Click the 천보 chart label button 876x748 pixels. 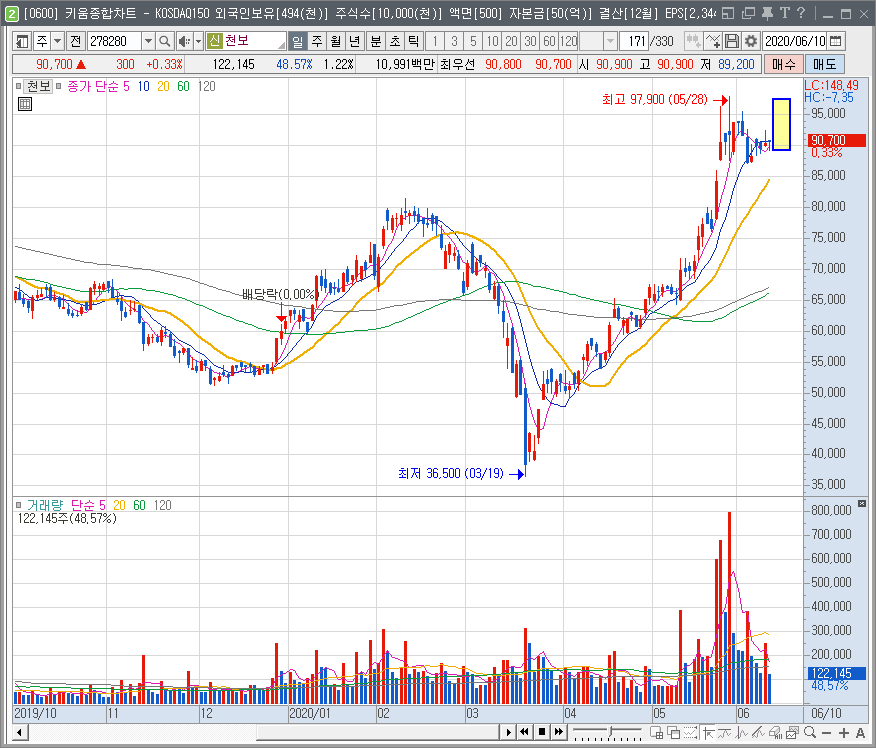(39, 86)
